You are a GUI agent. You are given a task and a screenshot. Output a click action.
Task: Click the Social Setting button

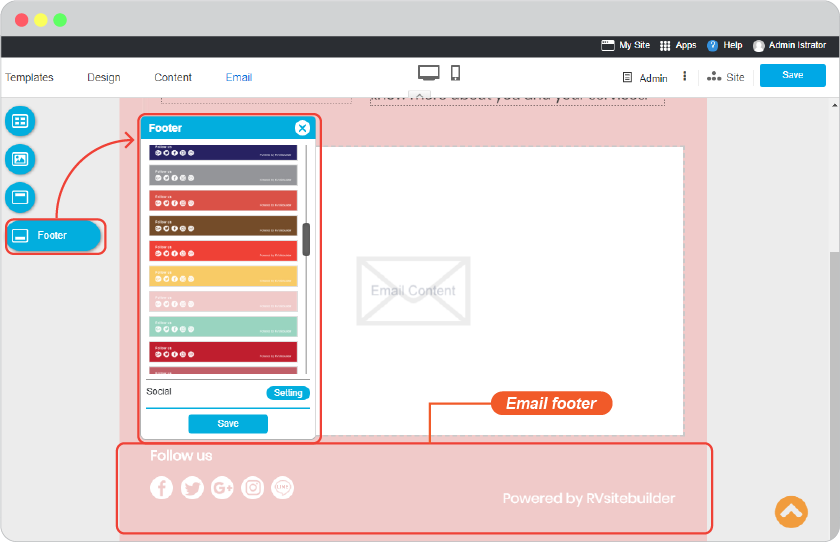288,393
